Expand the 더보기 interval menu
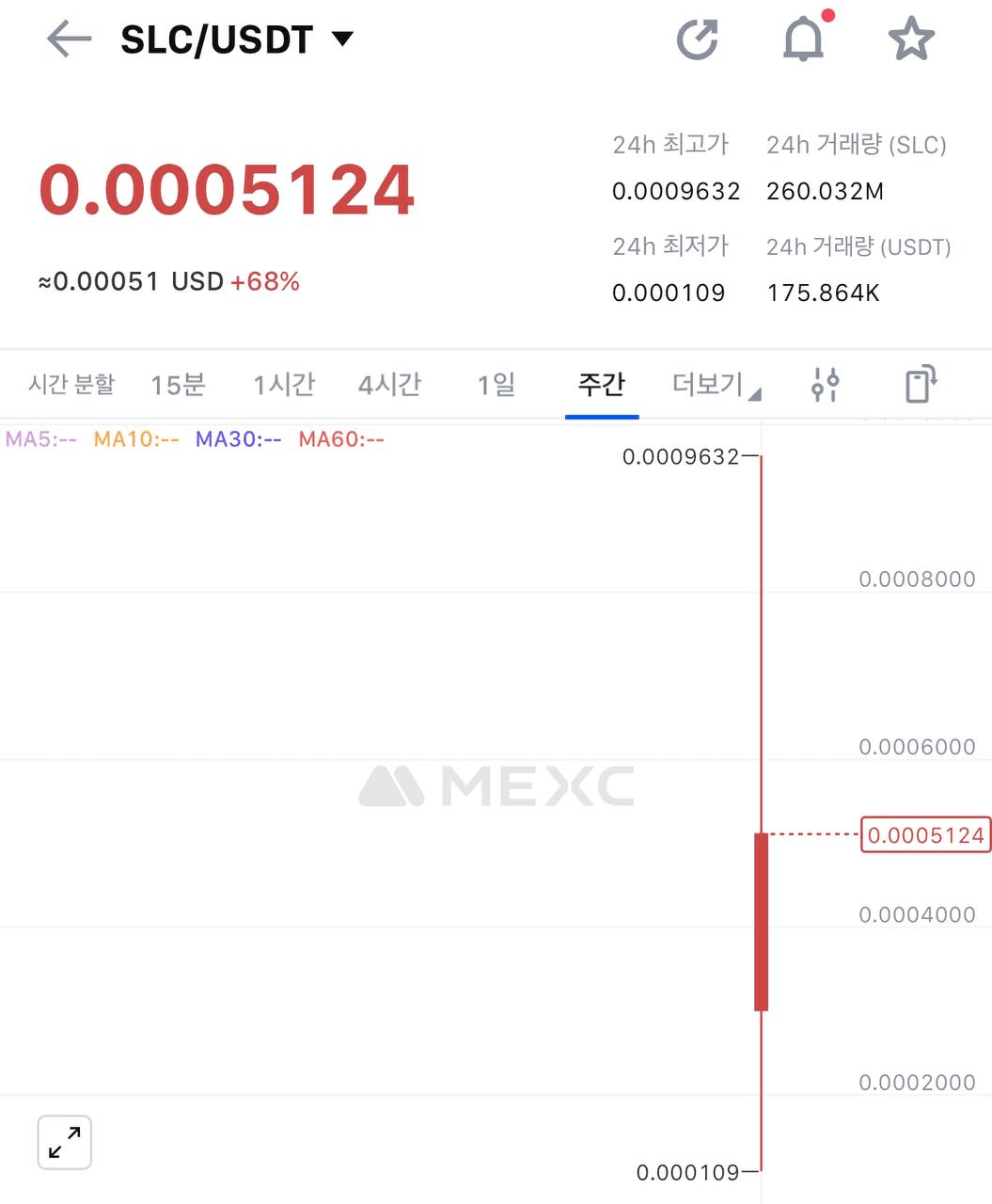992x1204 pixels. 716,384
